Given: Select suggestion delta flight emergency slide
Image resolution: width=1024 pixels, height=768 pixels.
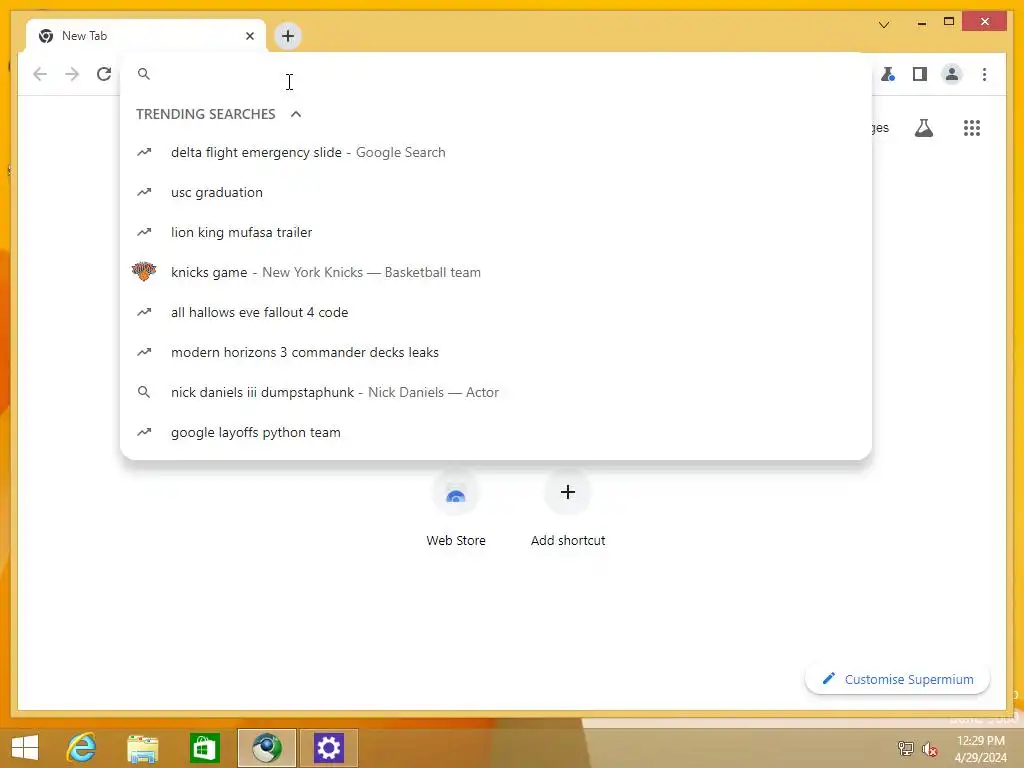Looking at the screenshot, I should pyautogui.click(x=496, y=152).
